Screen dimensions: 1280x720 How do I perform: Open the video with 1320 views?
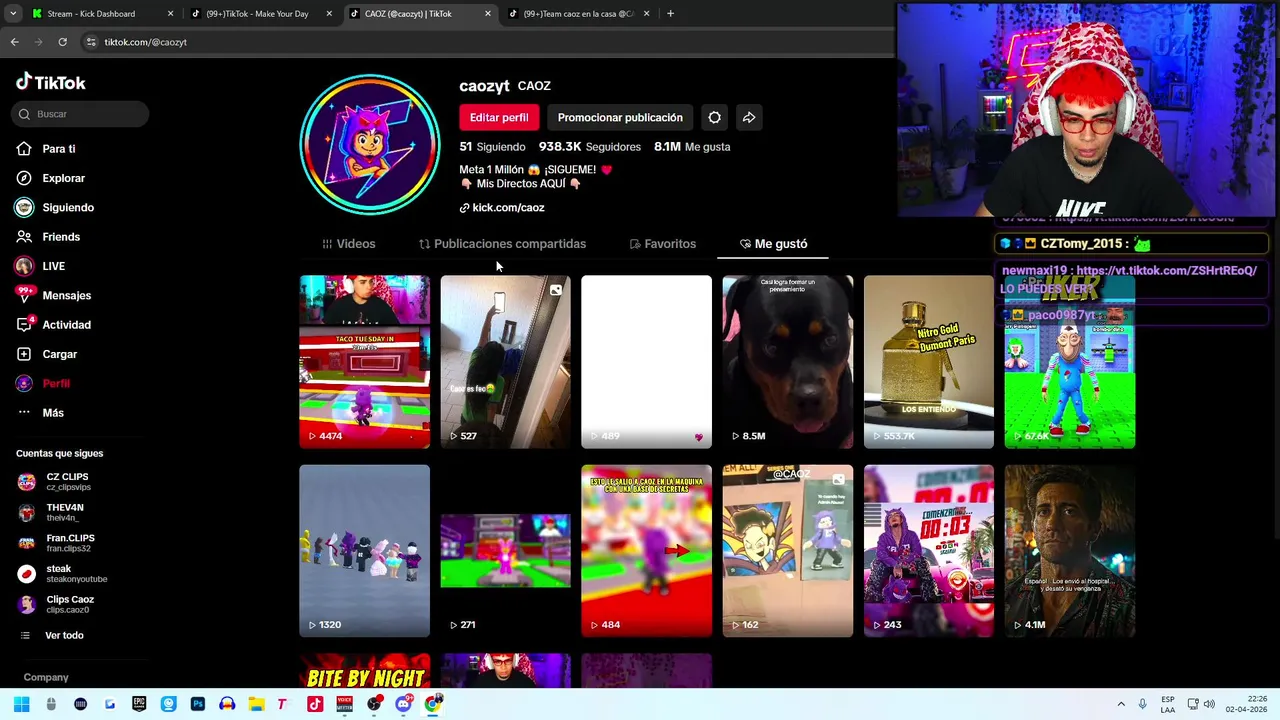coord(365,551)
